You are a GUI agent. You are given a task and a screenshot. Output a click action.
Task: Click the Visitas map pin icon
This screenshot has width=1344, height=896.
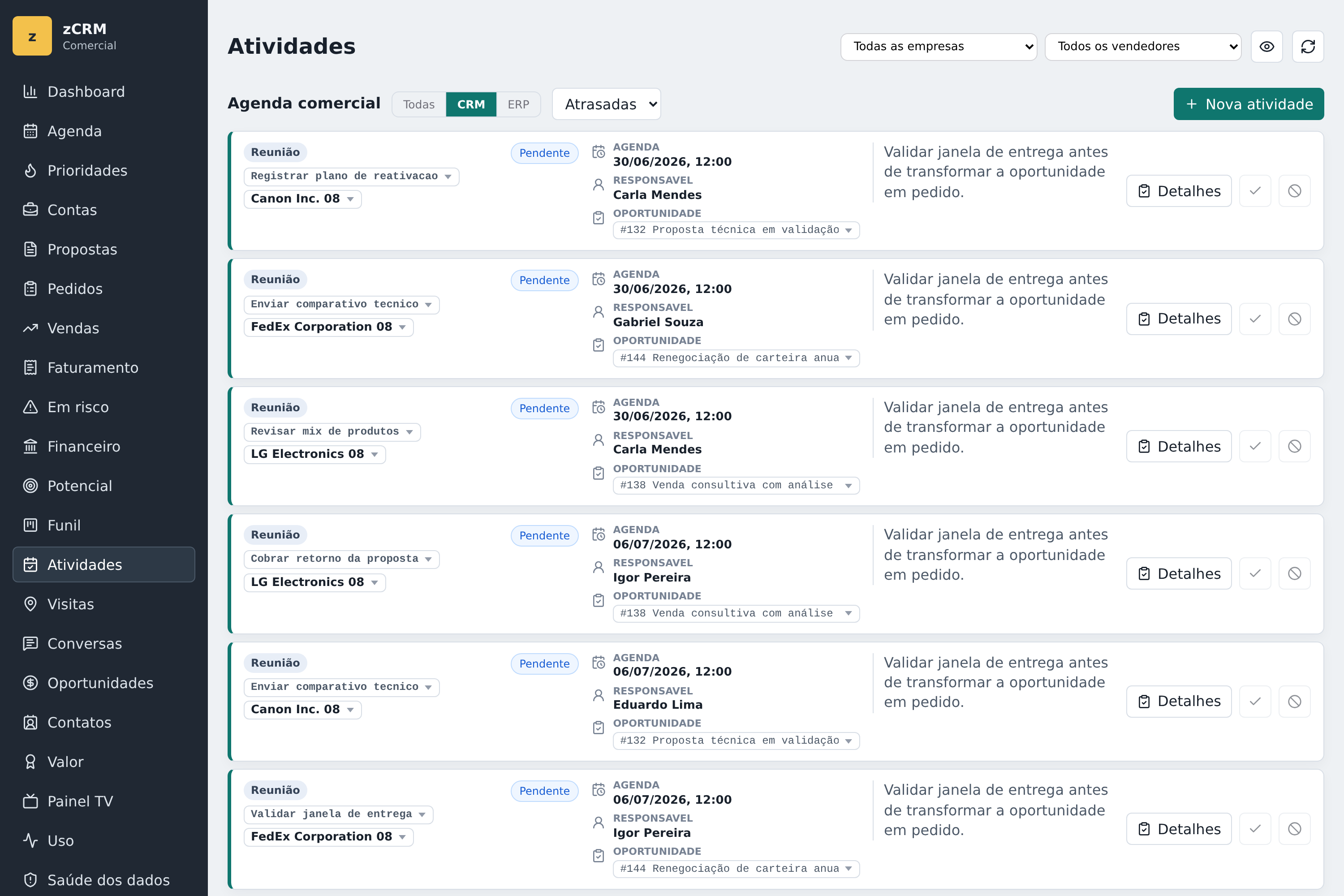[30, 604]
